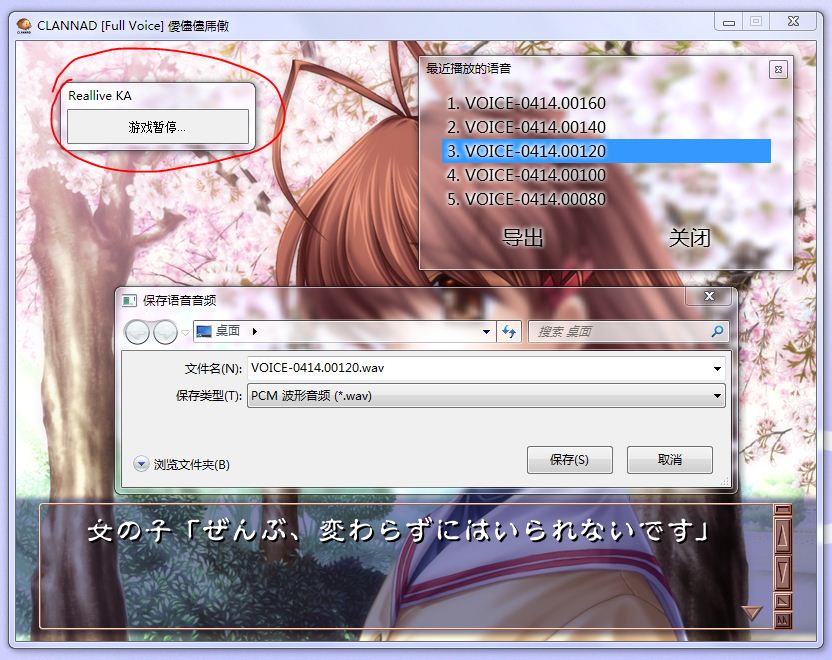The height and width of the screenshot is (660, 832).
Task: Click the single-triangle button below the scroll arrows
Action: [783, 601]
